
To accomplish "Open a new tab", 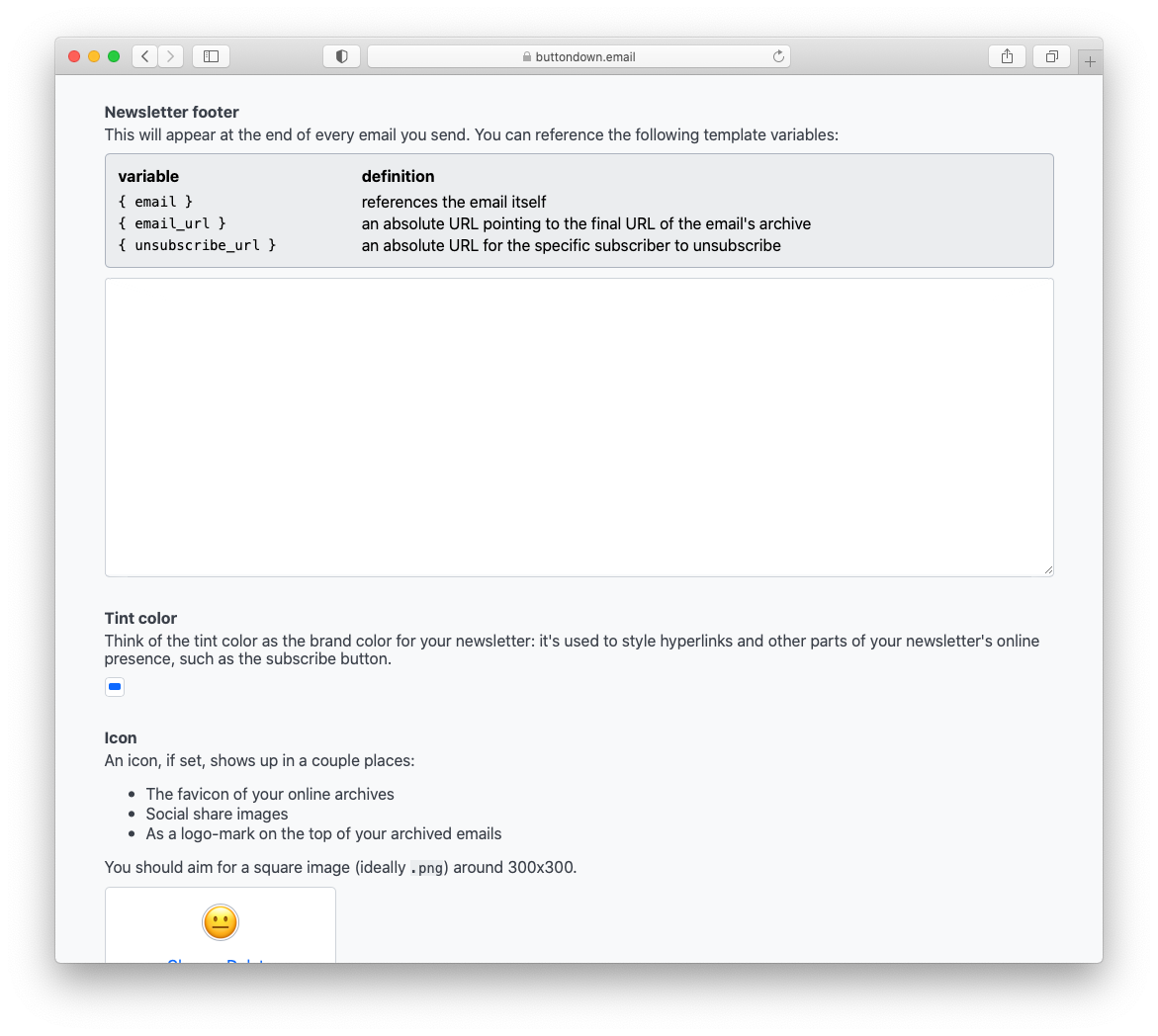I will [x=1090, y=62].
